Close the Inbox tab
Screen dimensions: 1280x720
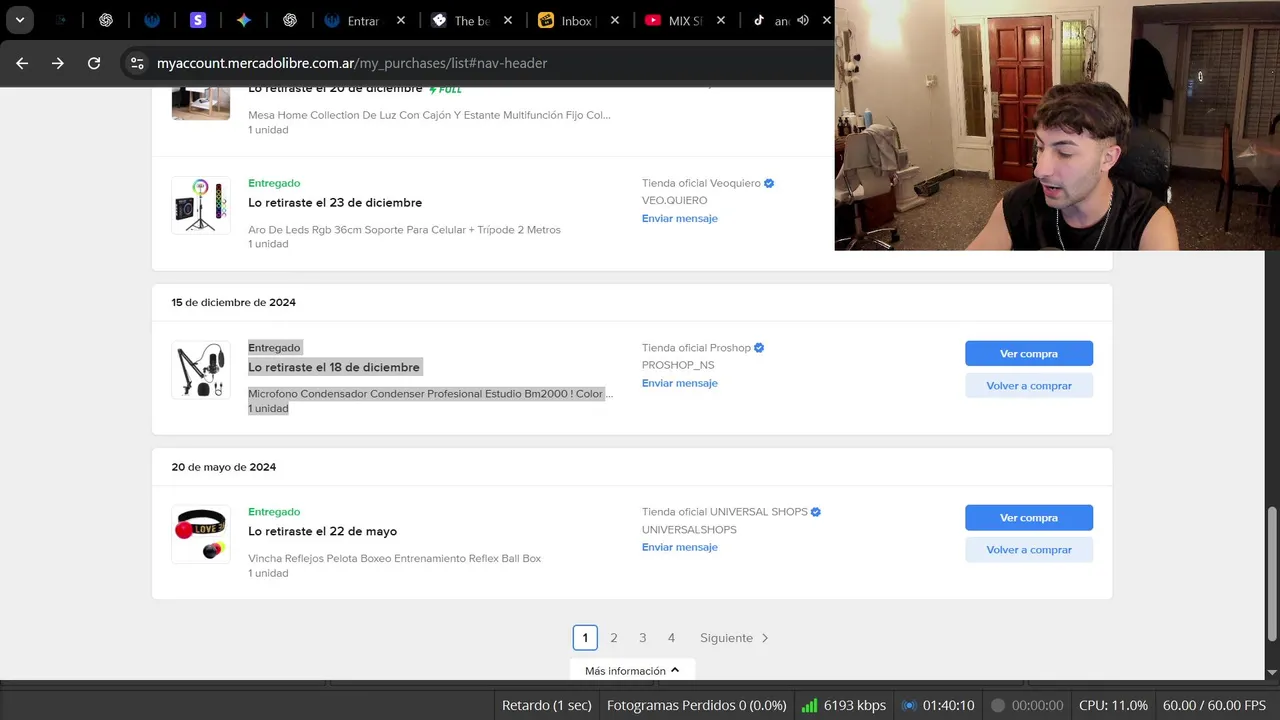pyautogui.click(x=615, y=20)
